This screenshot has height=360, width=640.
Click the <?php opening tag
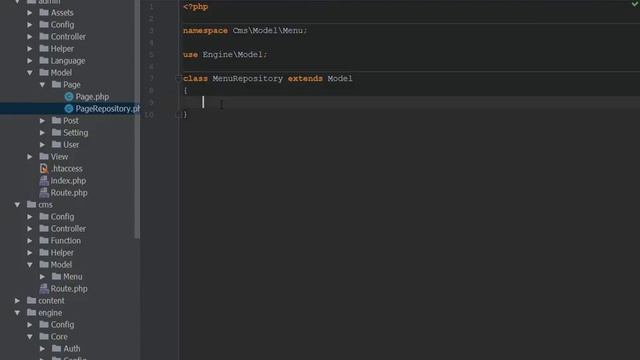click(196, 7)
